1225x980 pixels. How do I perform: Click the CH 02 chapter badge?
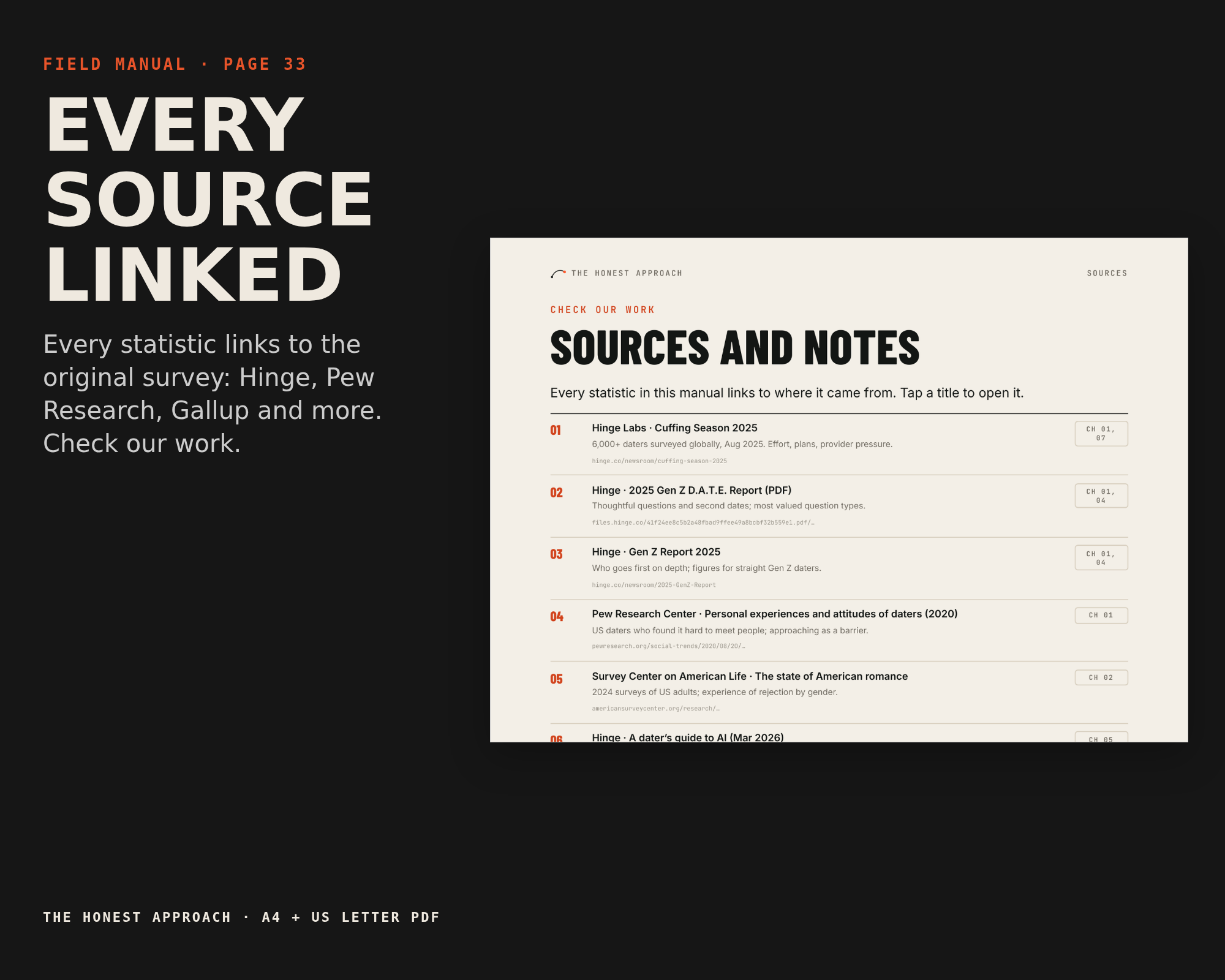tap(1101, 677)
